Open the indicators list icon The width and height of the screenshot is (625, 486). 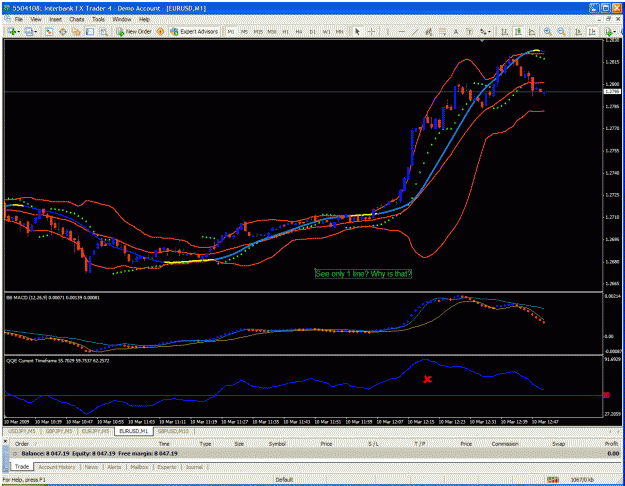coord(608,32)
